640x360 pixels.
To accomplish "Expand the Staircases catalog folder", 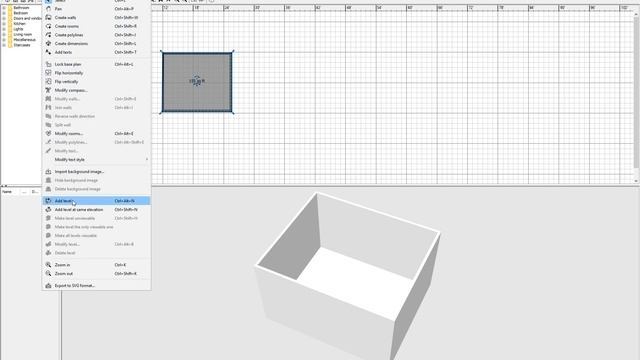I will 4,45.
